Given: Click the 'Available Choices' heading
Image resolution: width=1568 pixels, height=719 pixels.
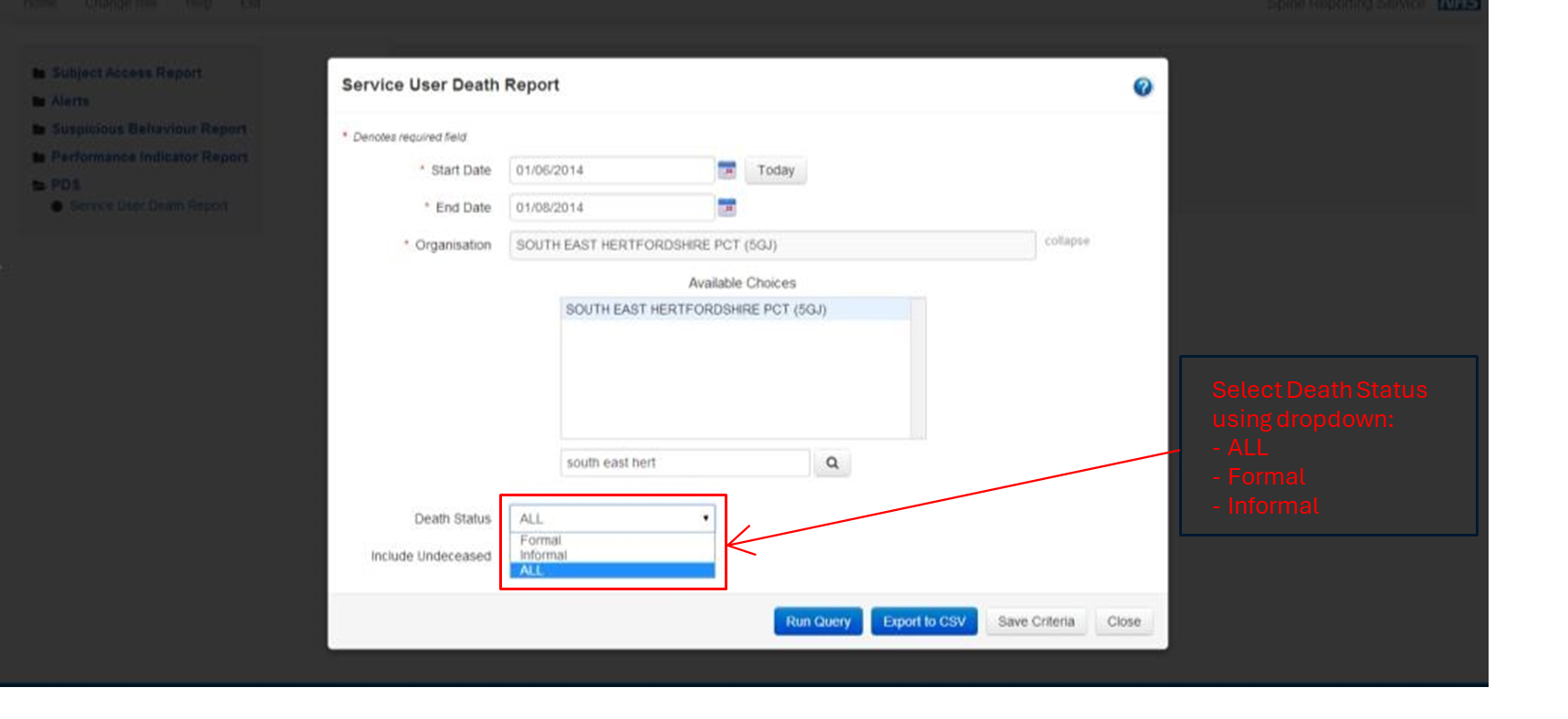Looking at the screenshot, I should coord(742,283).
